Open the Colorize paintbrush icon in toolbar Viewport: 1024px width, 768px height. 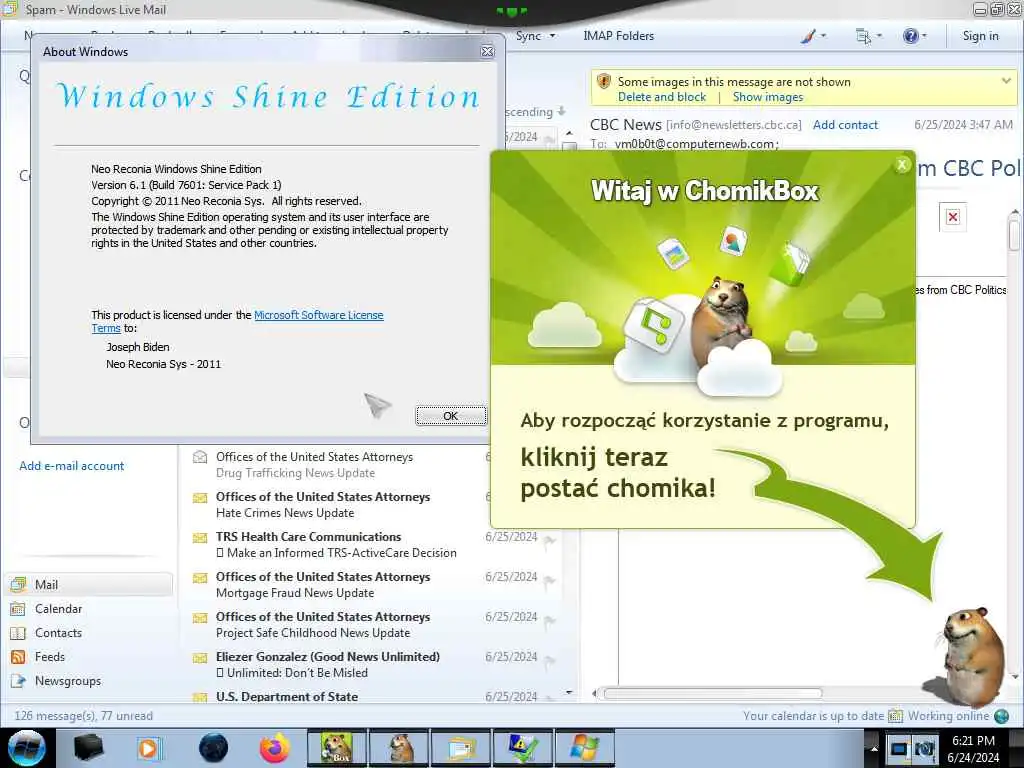[808, 36]
